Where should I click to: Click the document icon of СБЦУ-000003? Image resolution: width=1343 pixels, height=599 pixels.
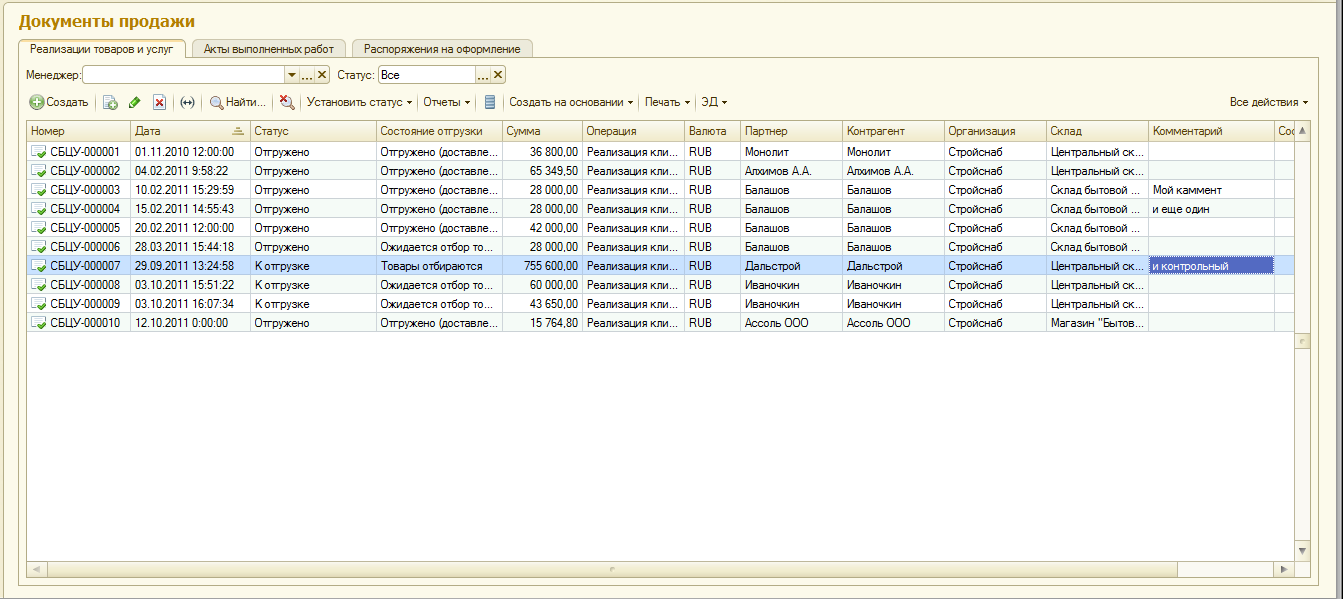point(39,190)
